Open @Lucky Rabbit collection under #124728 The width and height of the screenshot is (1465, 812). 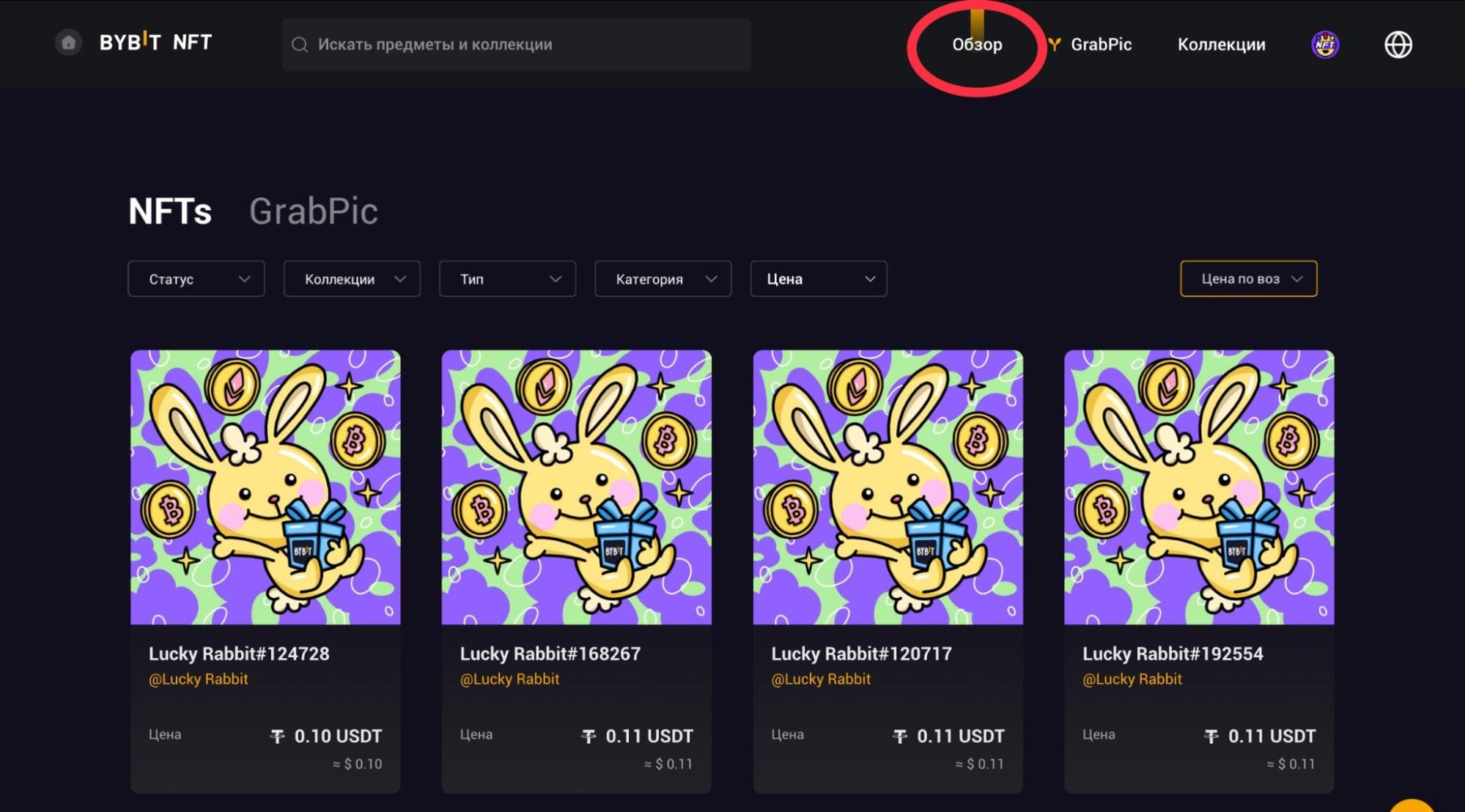(x=199, y=679)
